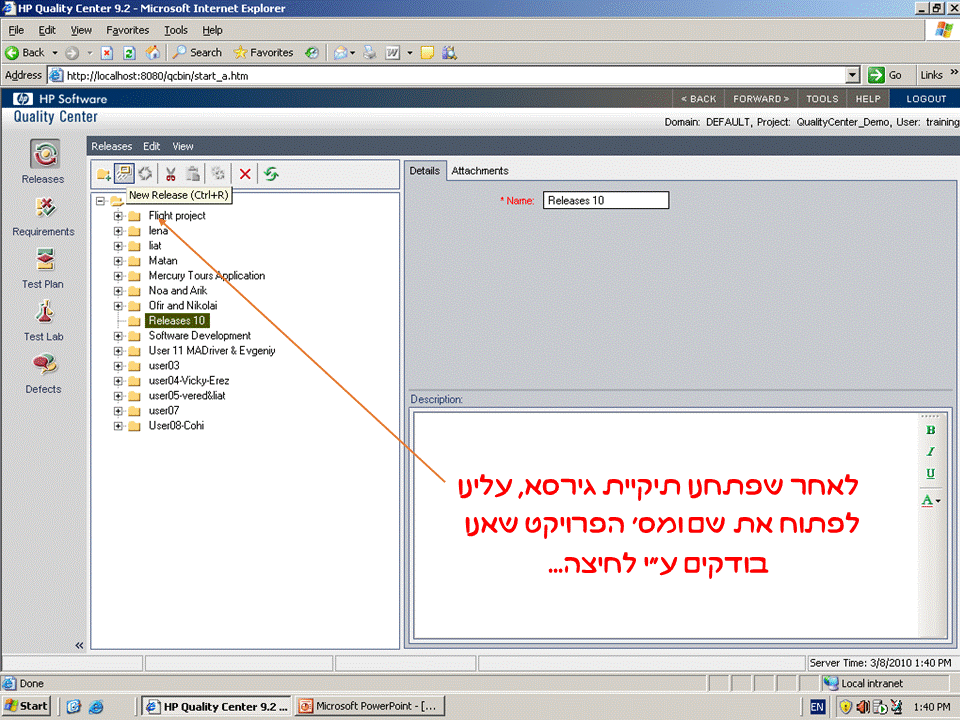
Task: Click TOOLS in HP header
Action: [x=822, y=99]
